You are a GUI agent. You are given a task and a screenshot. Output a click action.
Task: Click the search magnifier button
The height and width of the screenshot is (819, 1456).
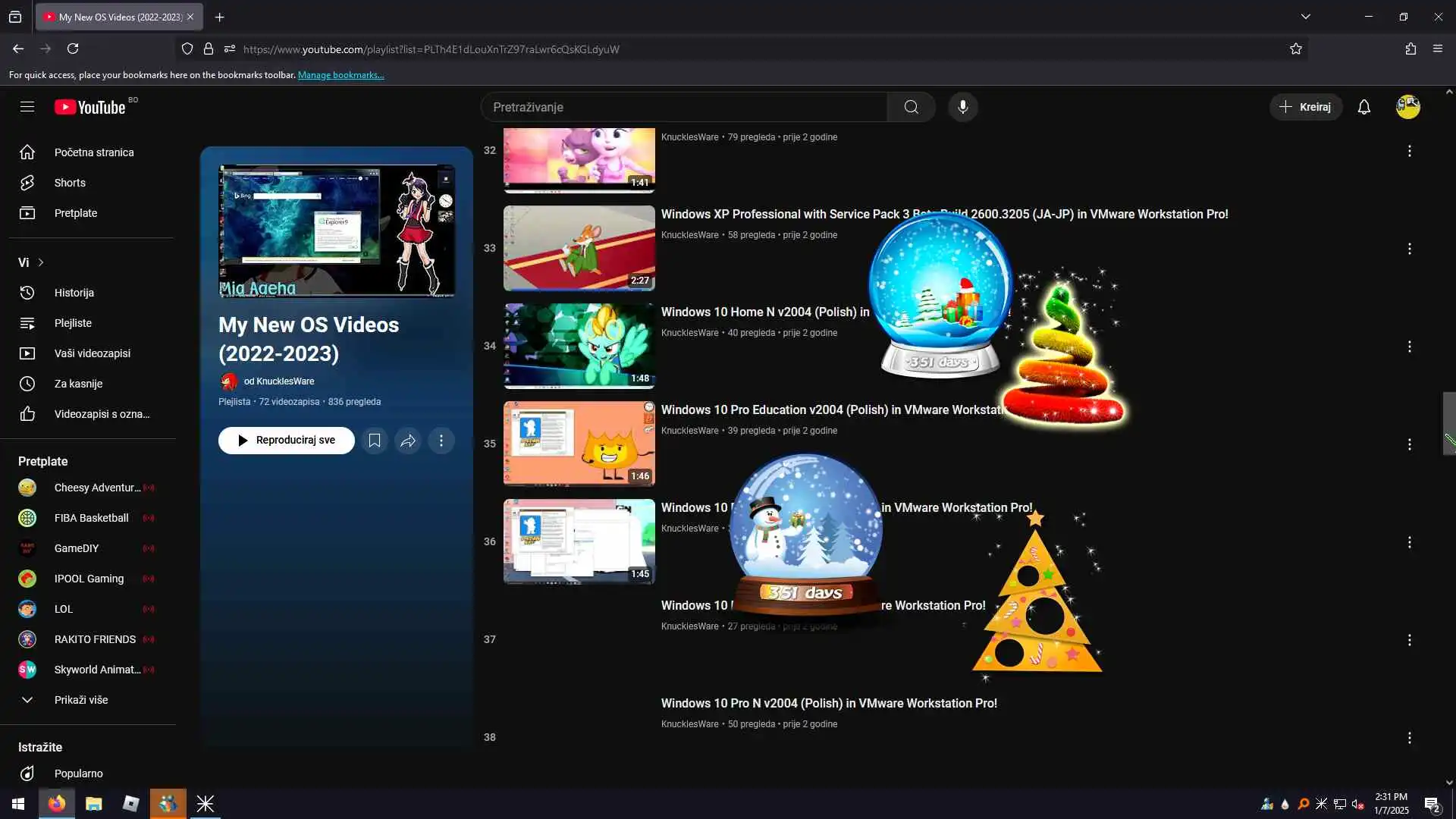[911, 107]
